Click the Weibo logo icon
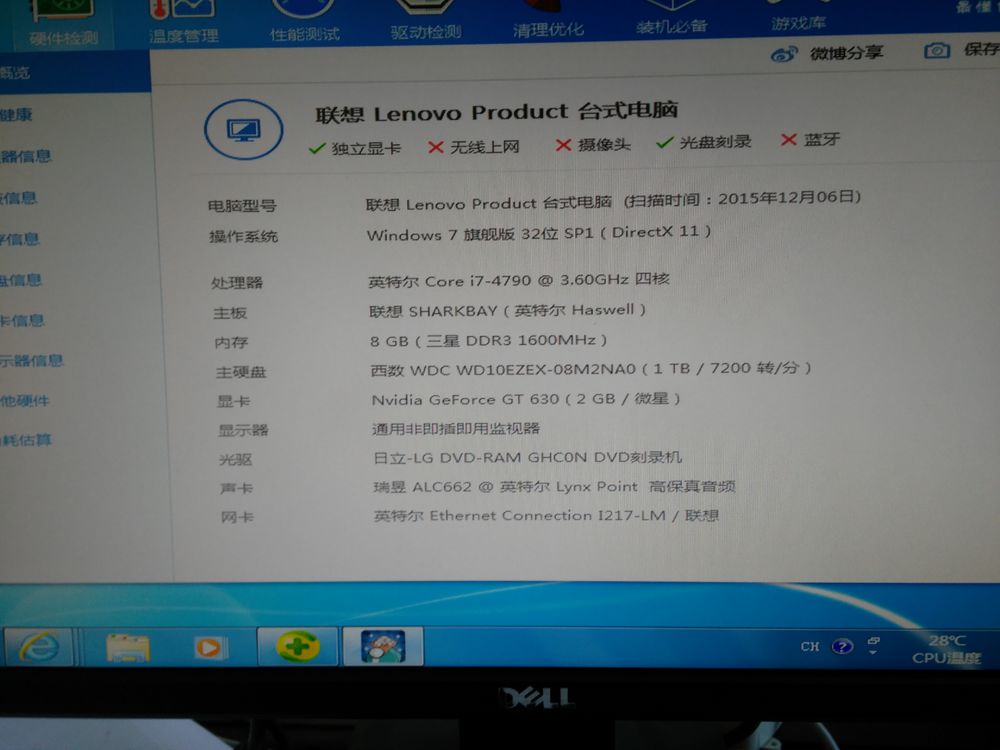 click(x=784, y=54)
